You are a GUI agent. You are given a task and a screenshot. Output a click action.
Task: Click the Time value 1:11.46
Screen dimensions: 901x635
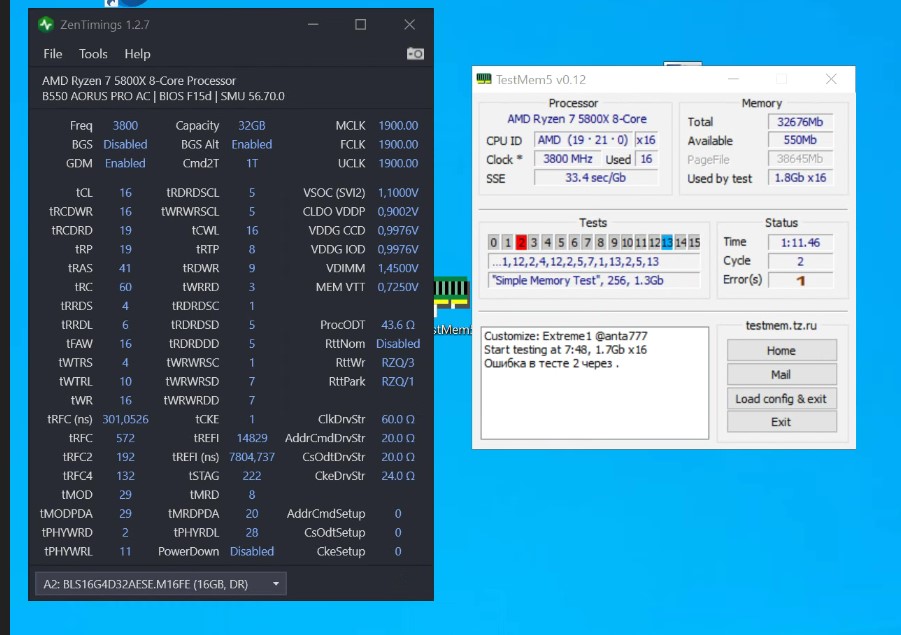pyautogui.click(x=800, y=243)
